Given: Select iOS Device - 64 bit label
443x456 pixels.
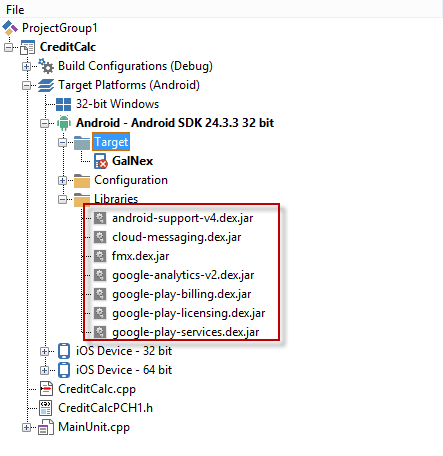Looking at the screenshot, I should [124, 370].
